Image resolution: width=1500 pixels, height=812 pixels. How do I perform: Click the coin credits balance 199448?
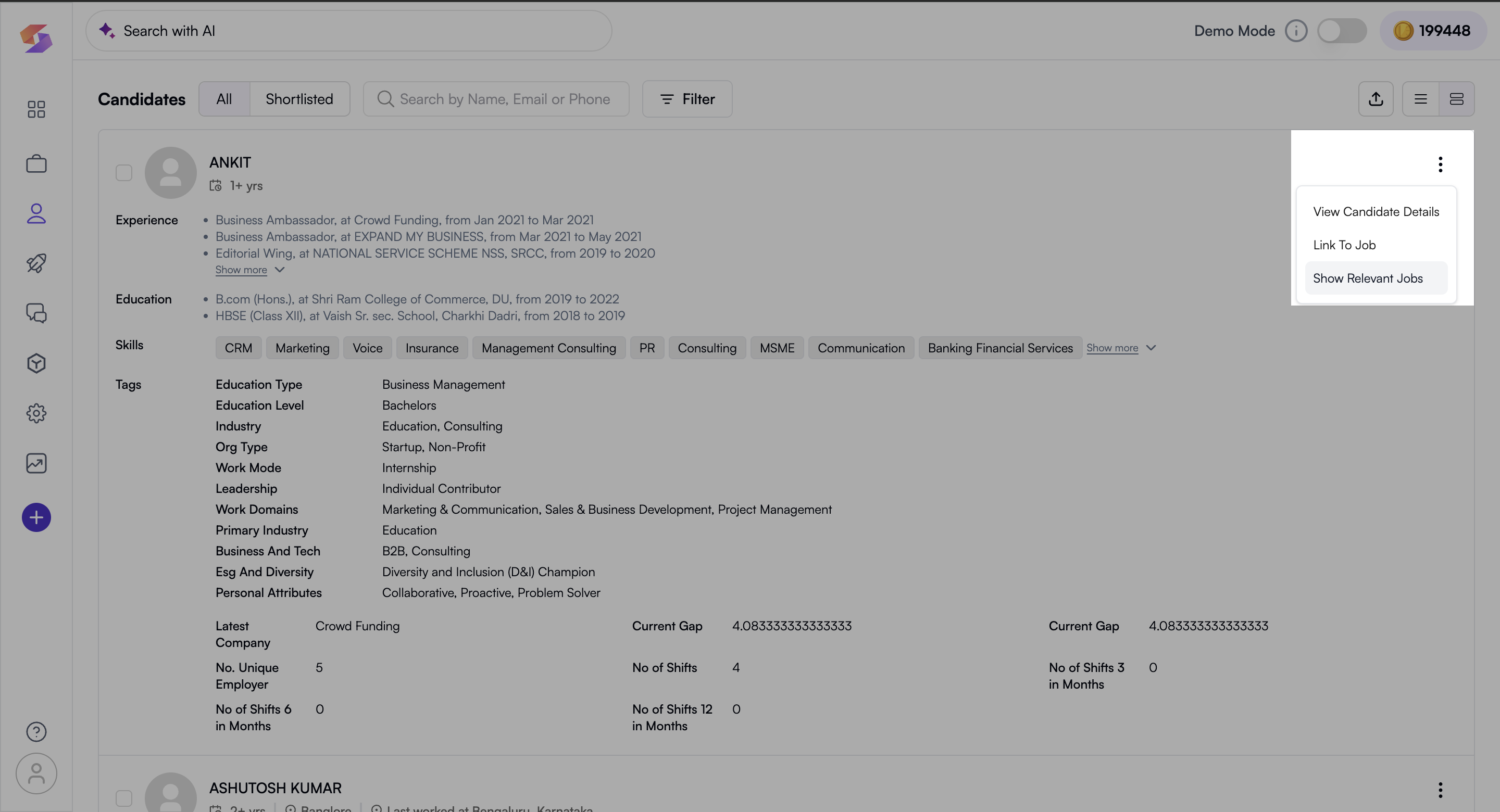(x=1432, y=31)
